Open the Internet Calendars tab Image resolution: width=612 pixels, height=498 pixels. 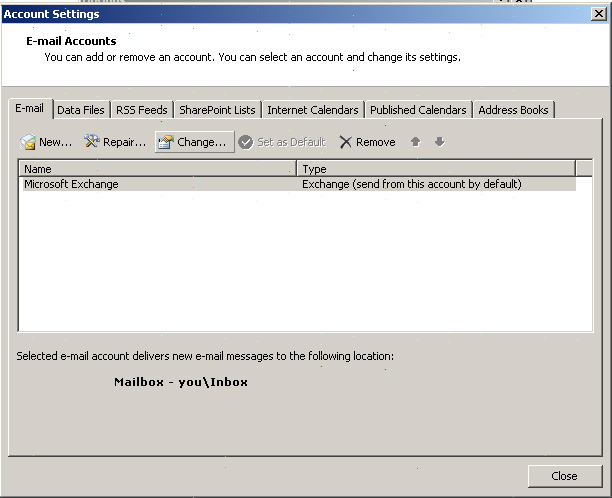(x=313, y=110)
